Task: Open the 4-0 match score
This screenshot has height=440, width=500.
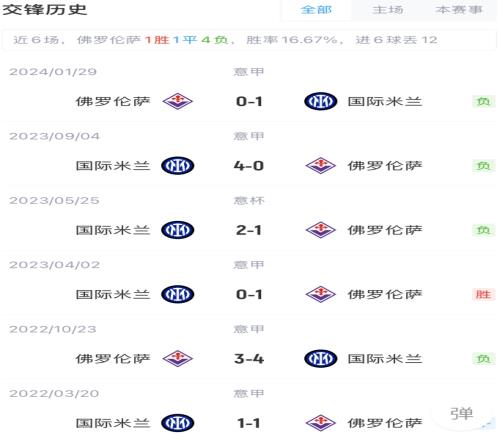Action: point(249,166)
